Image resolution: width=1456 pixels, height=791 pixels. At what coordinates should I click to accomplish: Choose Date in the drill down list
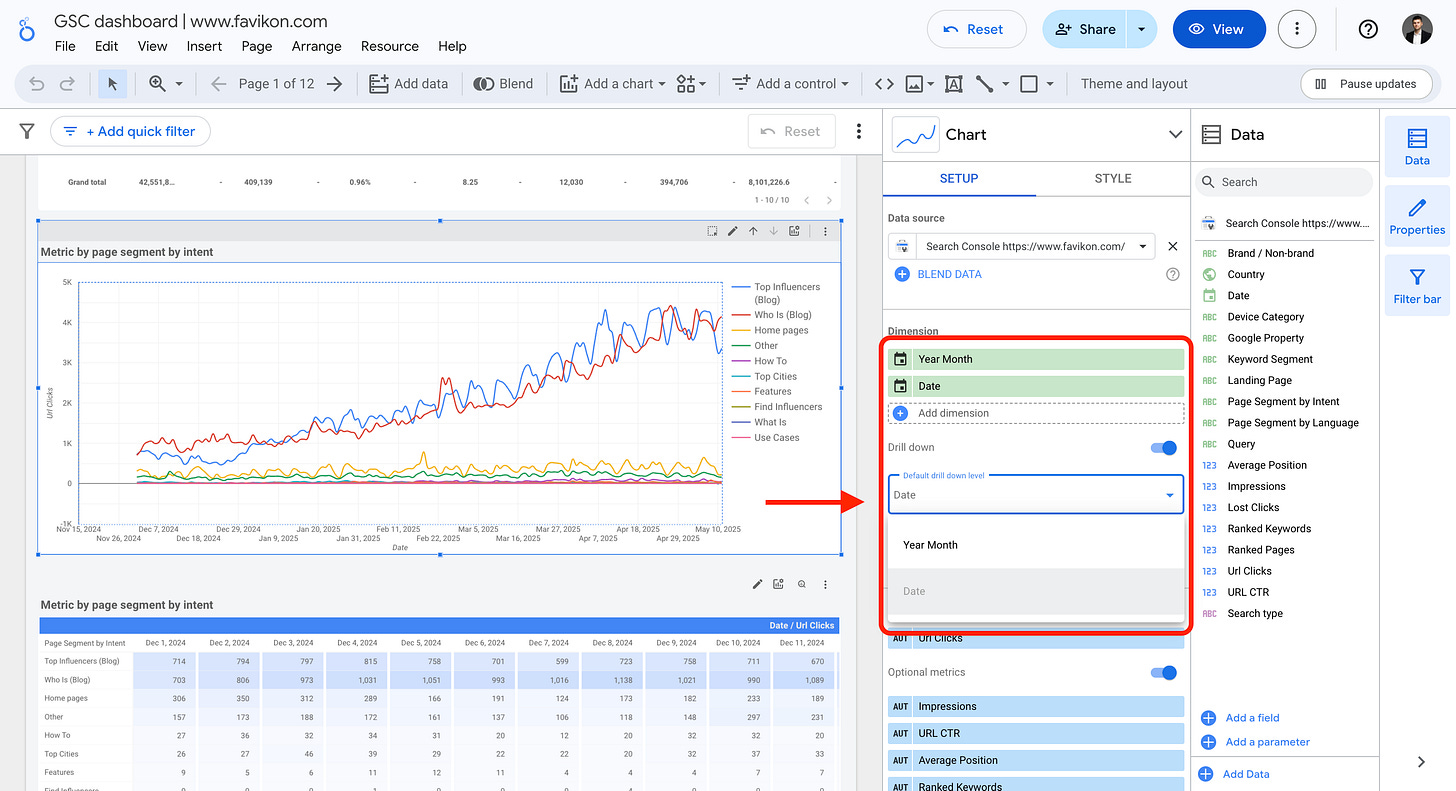tap(1035, 591)
